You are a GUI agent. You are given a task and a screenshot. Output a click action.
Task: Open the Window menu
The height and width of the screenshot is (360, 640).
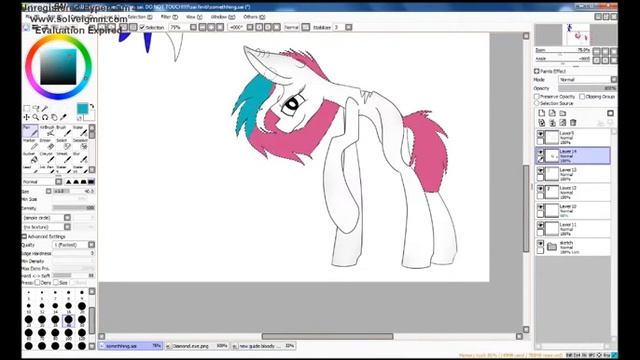point(223,17)
